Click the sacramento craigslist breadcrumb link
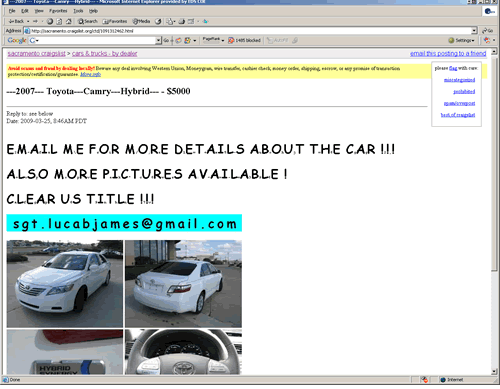 click(x=37, y=54)
